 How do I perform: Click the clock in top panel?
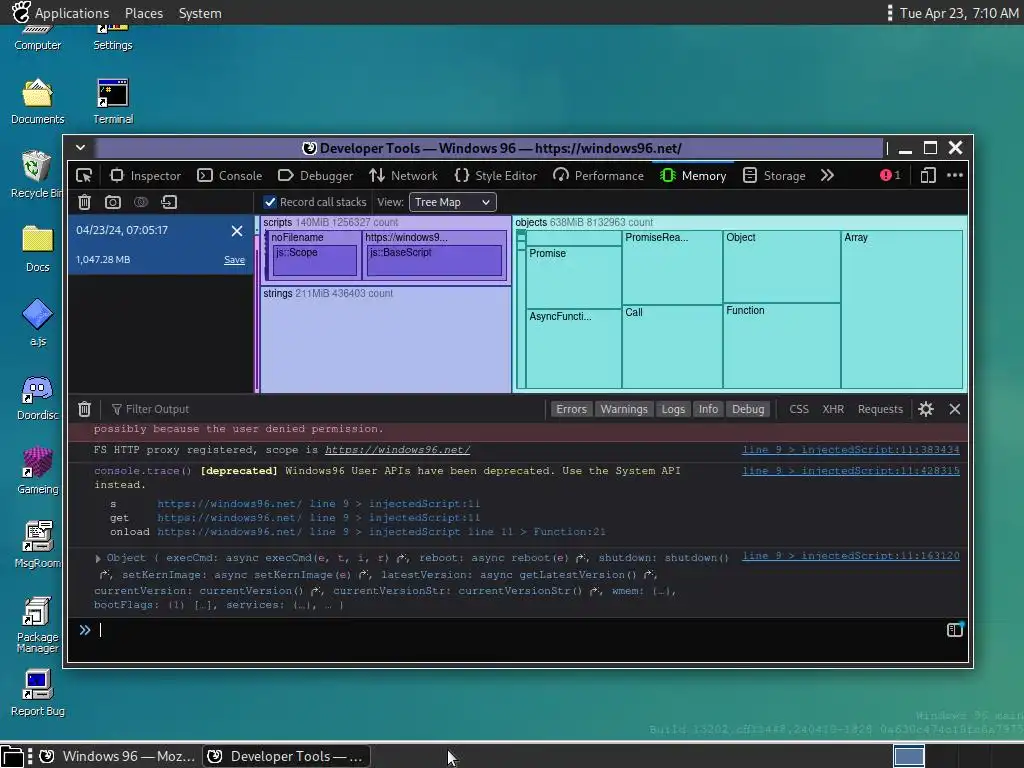[959, 13]
